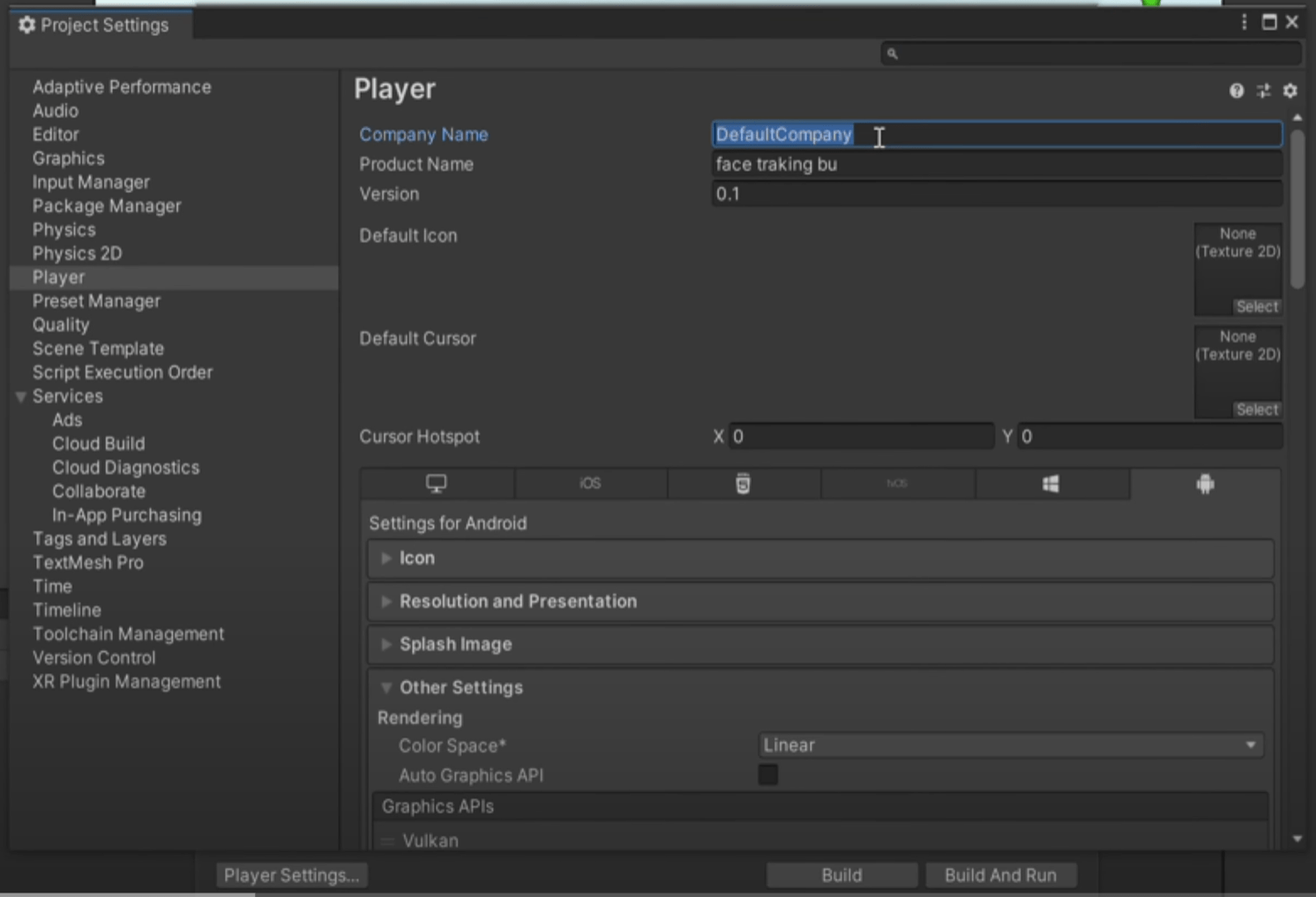Switch to the WebGL HTML5 platform tab

pyautogui.click(x=744, y=483)
